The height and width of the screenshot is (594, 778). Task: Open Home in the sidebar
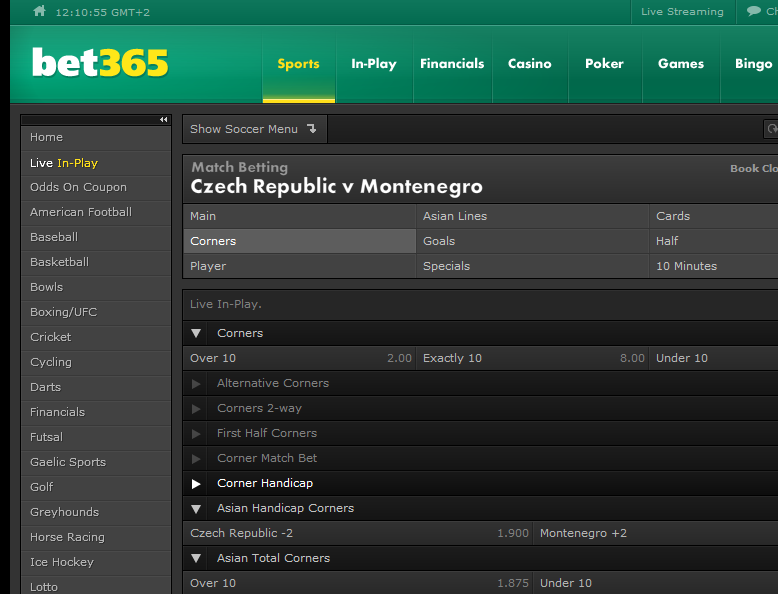[x=96, y=137]
